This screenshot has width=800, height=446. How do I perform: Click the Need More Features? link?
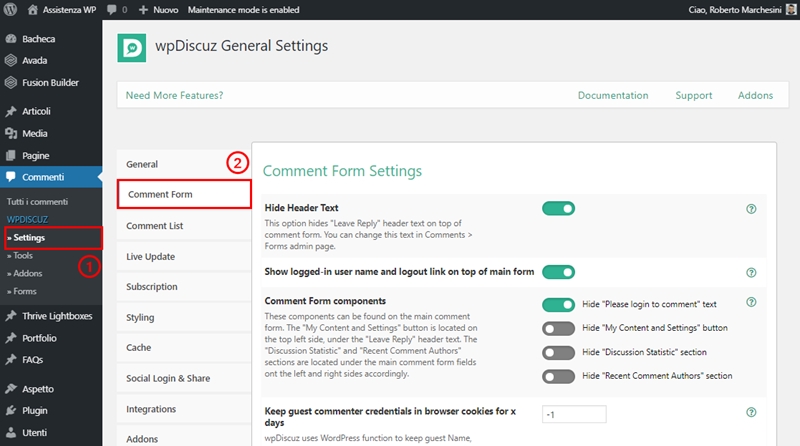tap(174, 95)
